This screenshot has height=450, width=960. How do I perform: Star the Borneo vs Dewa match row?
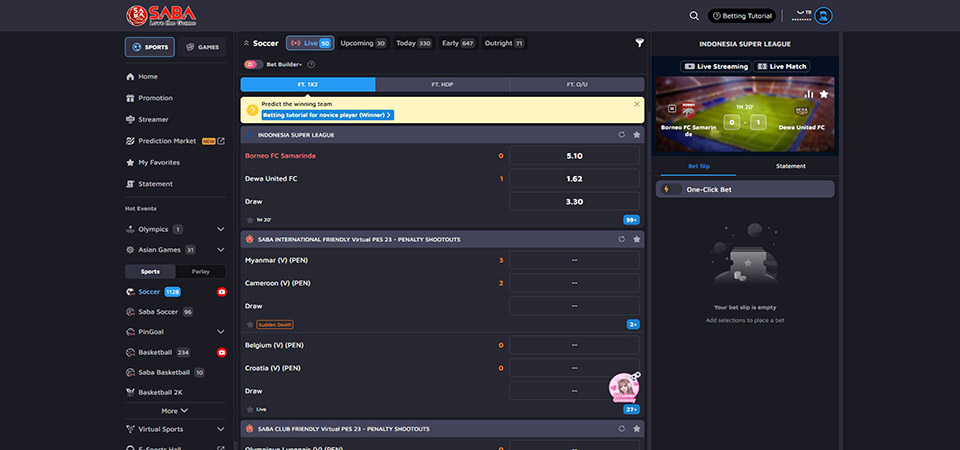[250, 220]
